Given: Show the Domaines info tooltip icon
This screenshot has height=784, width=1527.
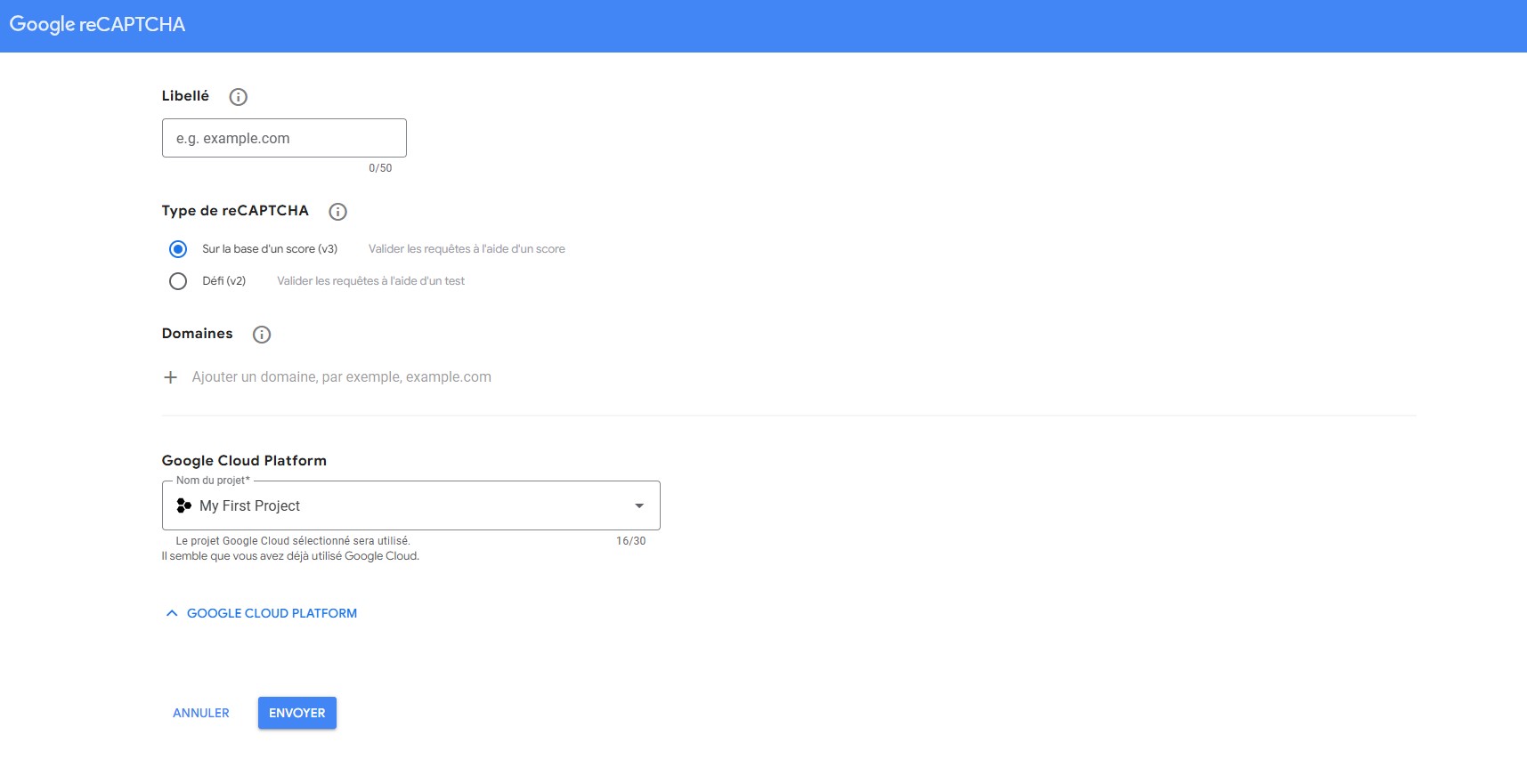Looking at the screenshot, I should (x=261, y=335).
